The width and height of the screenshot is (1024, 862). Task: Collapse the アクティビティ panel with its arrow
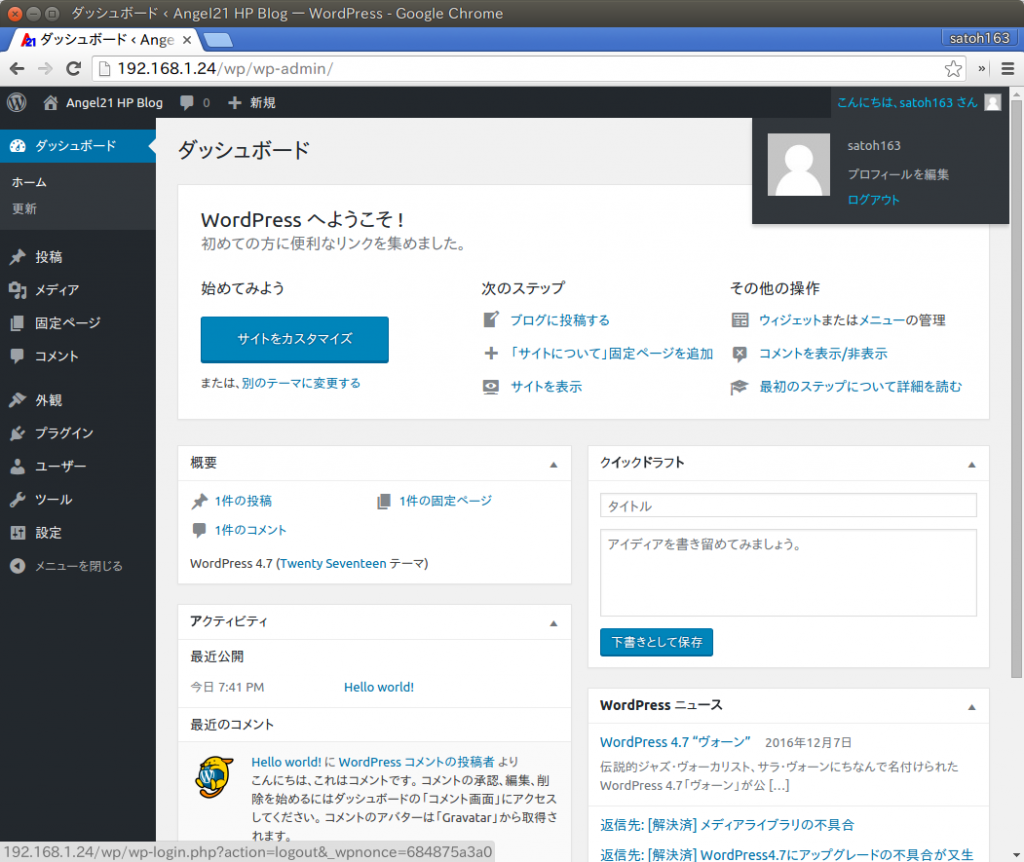point(554,623)
